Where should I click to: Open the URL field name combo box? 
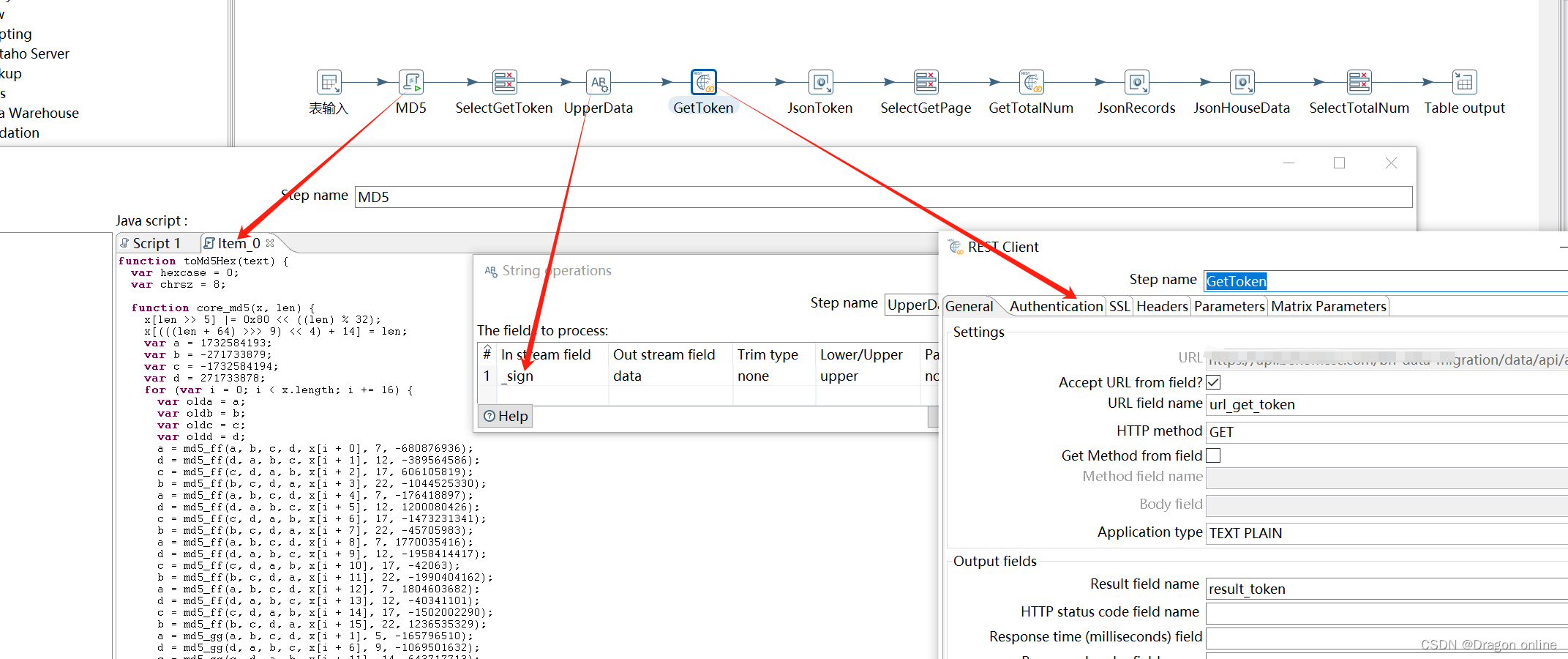point(1387,404)
